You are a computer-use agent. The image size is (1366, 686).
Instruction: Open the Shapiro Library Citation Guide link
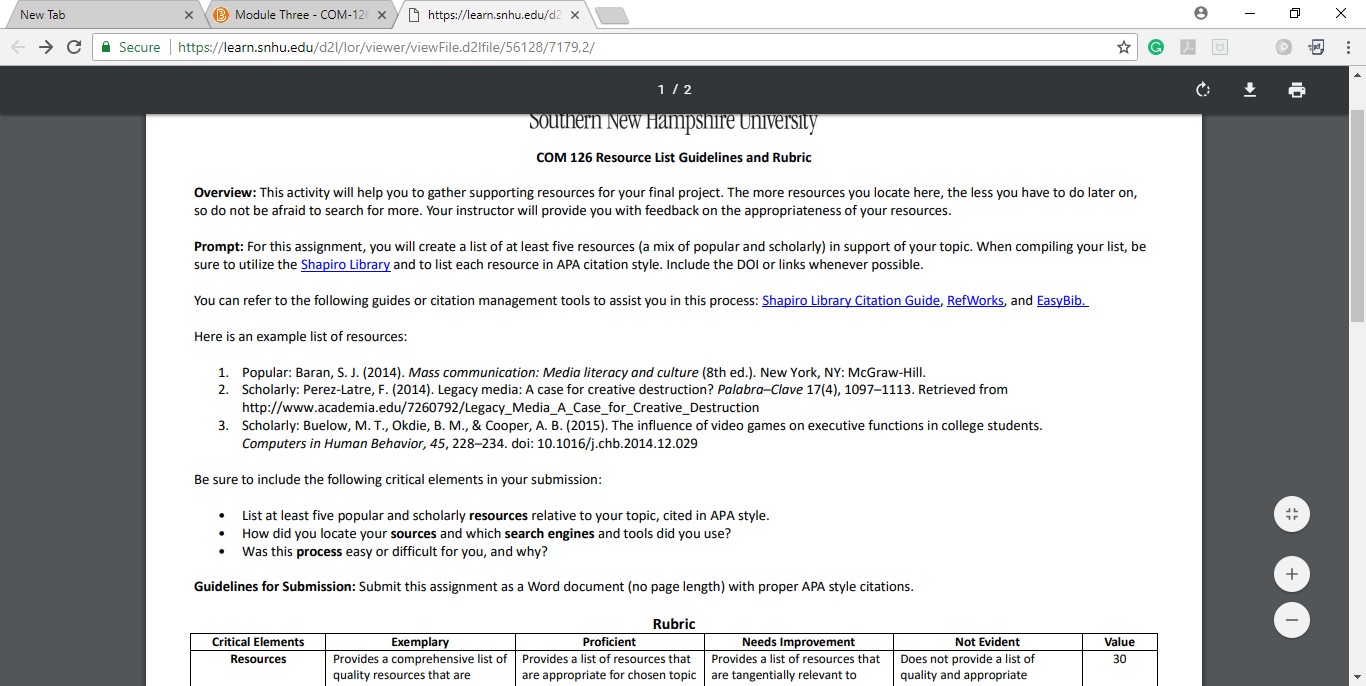(x=851, y=300)
